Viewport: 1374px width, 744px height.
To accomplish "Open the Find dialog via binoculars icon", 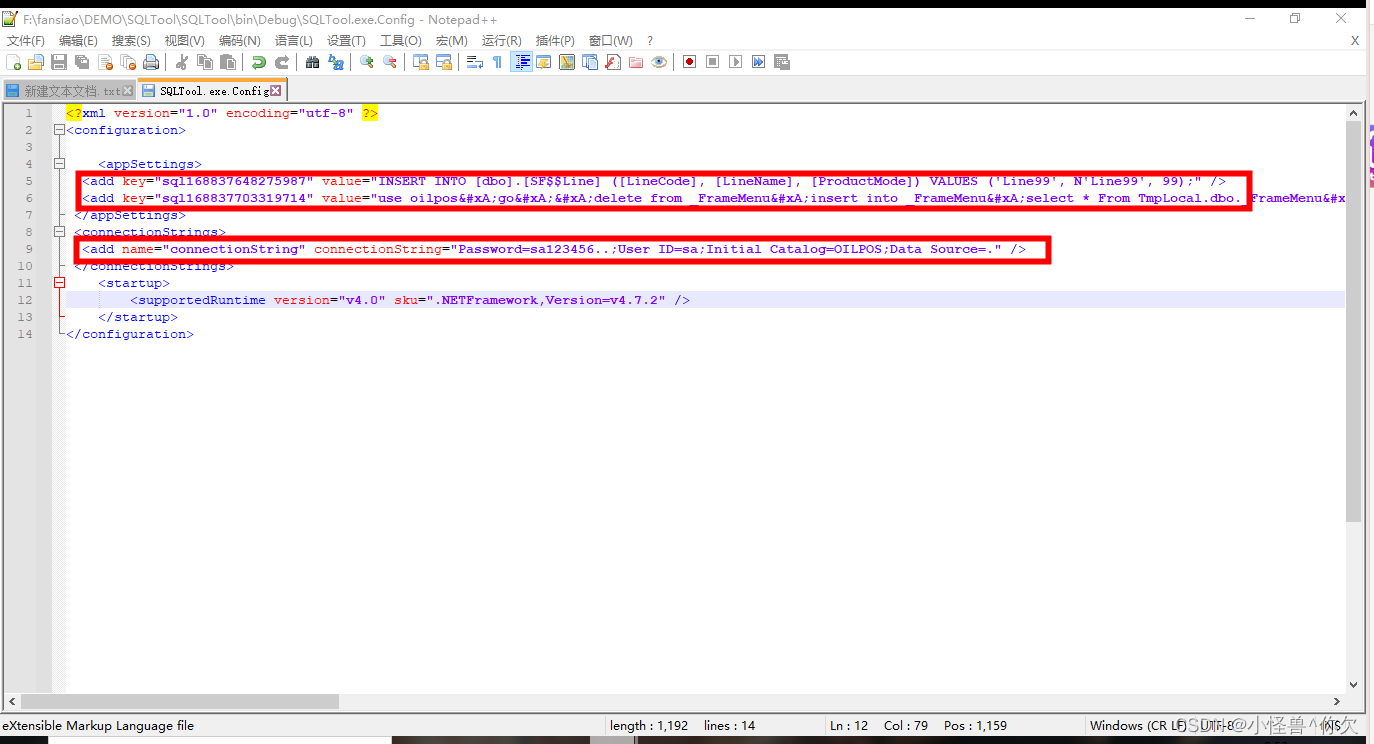I will tap(311, 61).
